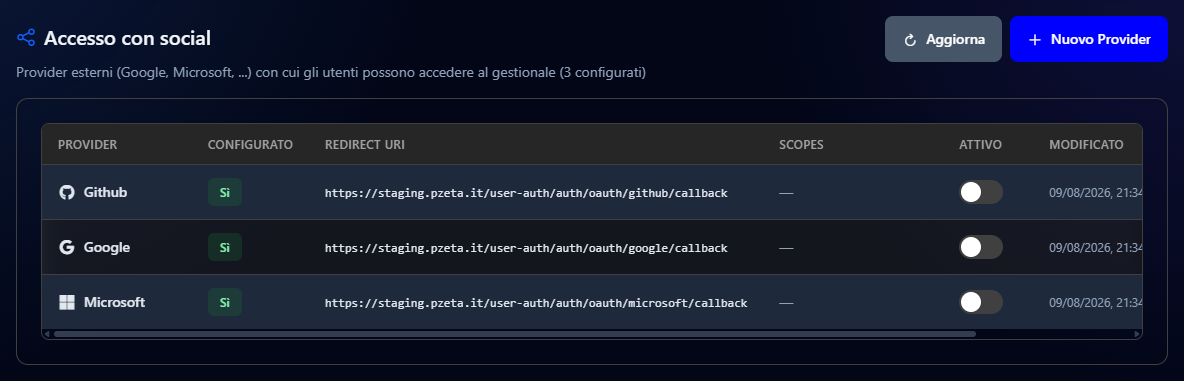Click the modified date in the Google row
The width and height of the screenshot is (1184, 381).
point(1096,248)
